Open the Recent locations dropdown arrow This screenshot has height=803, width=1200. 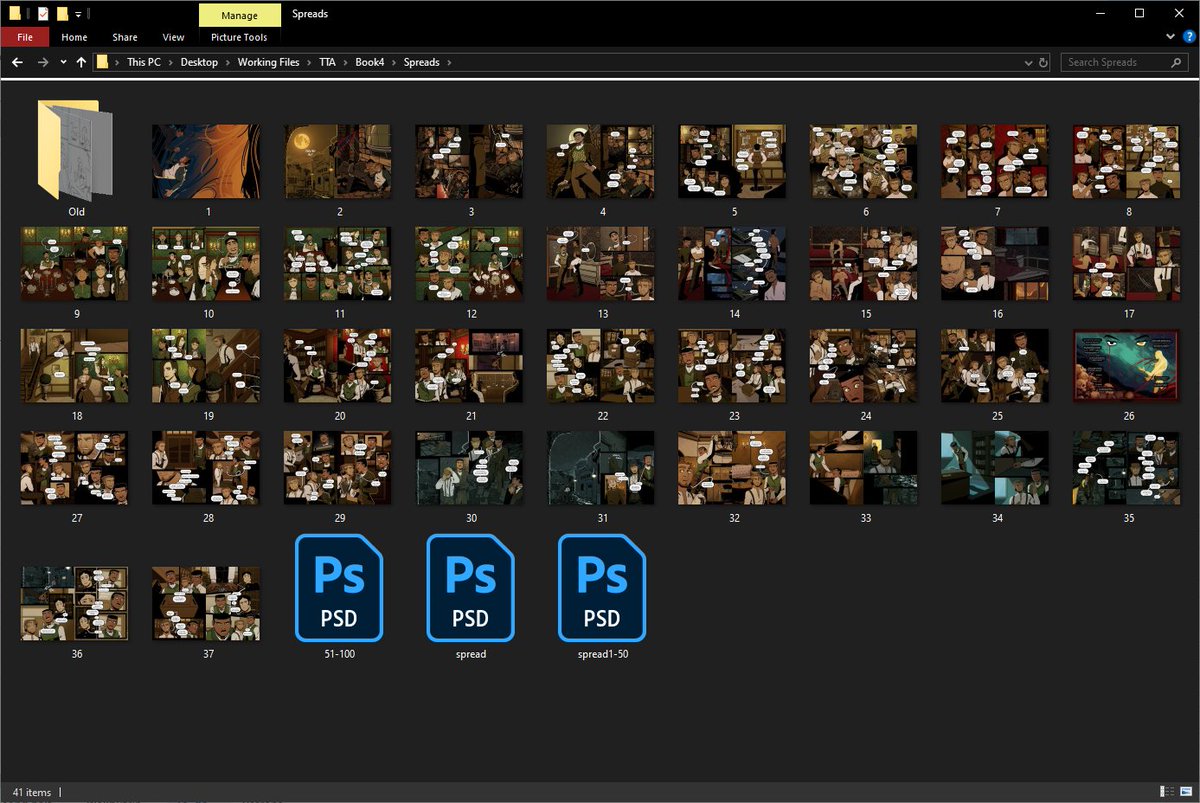click(63, 62)
